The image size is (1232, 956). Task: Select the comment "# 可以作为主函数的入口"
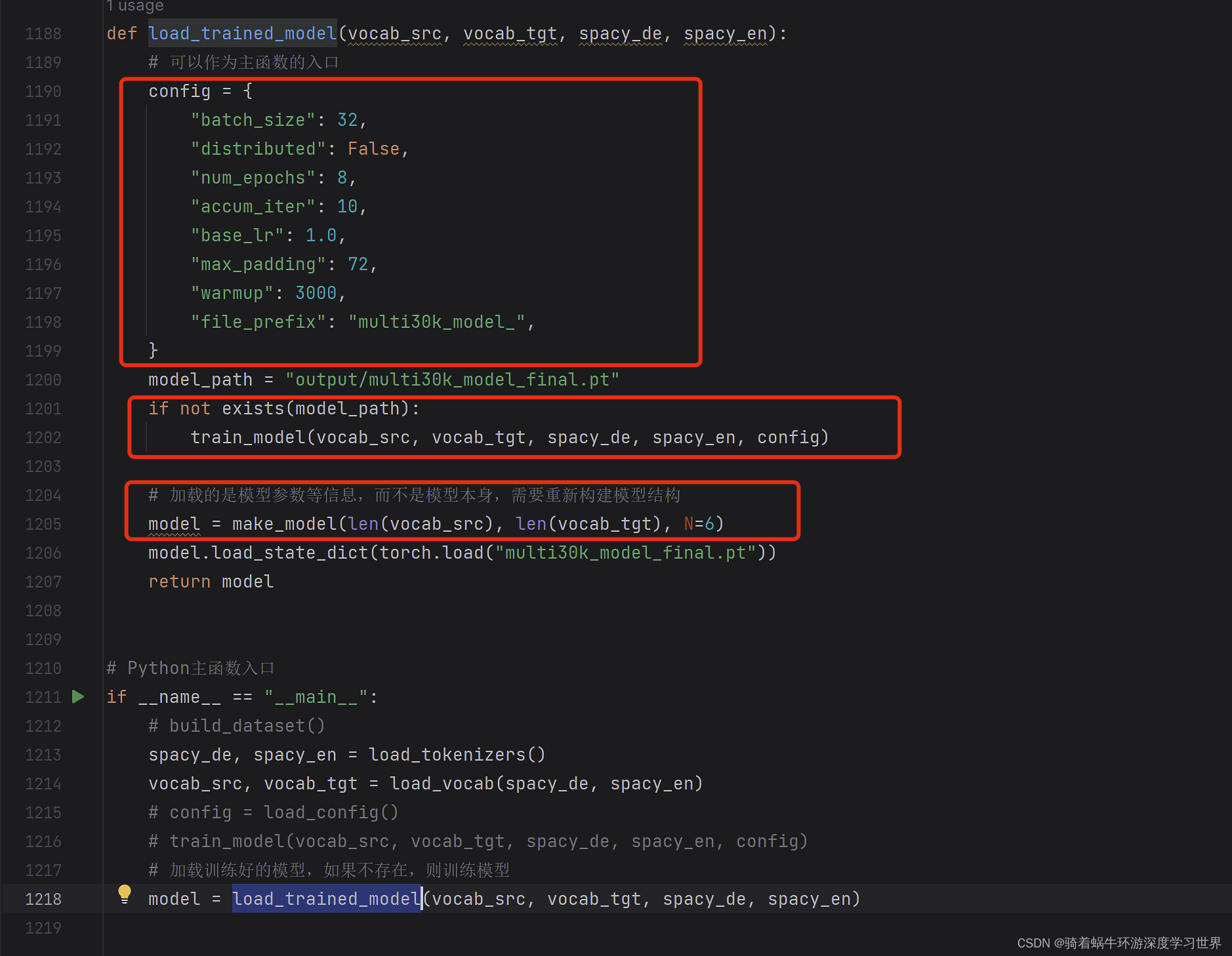(x=243, y=62)
